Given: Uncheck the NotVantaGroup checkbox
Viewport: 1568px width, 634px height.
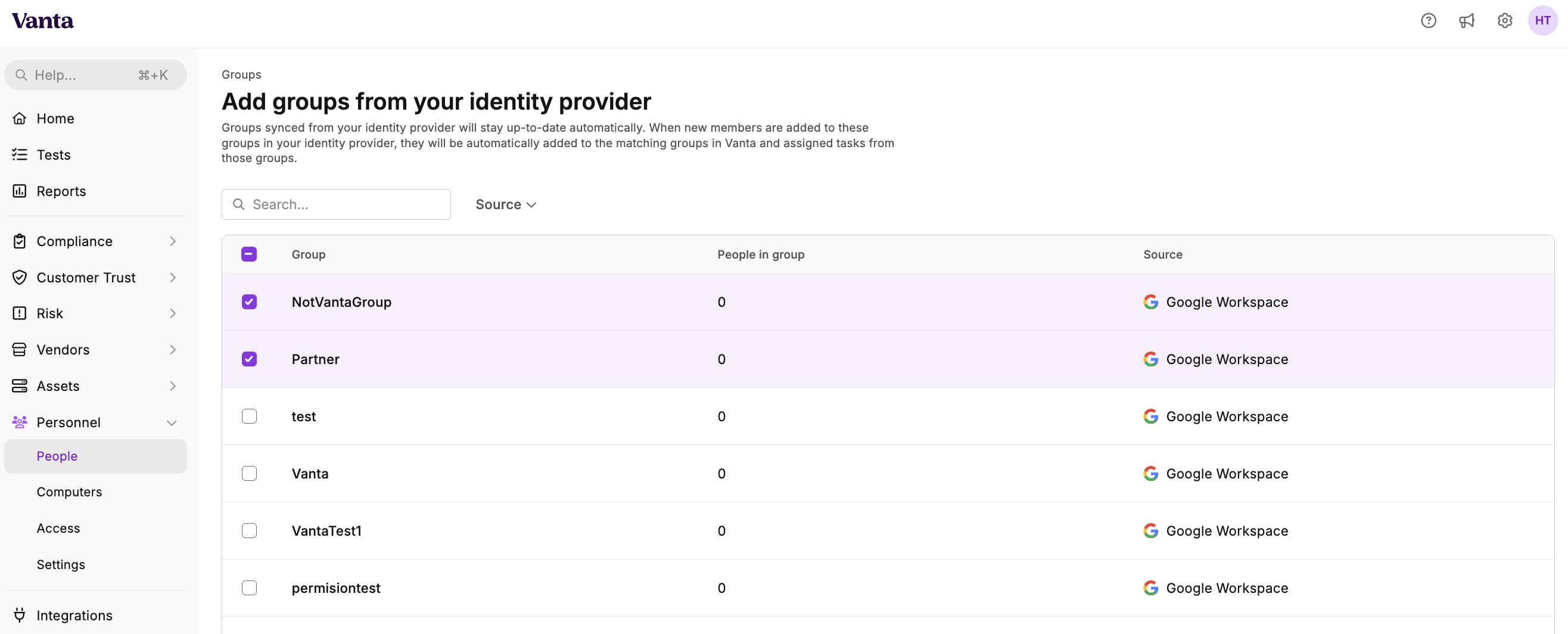Looking at the screenshot, I should [249, 302].
